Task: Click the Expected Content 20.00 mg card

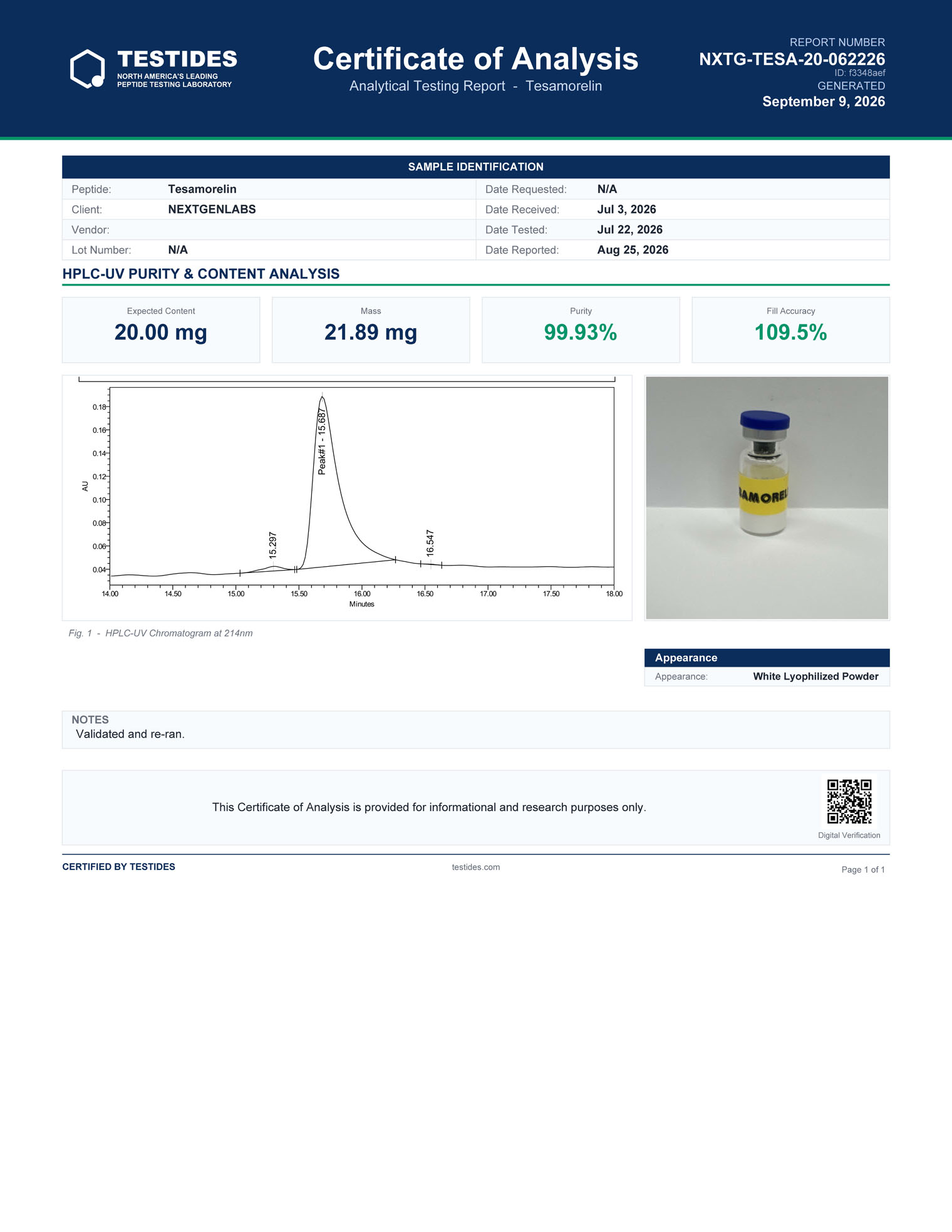Action: coord(161,330)
